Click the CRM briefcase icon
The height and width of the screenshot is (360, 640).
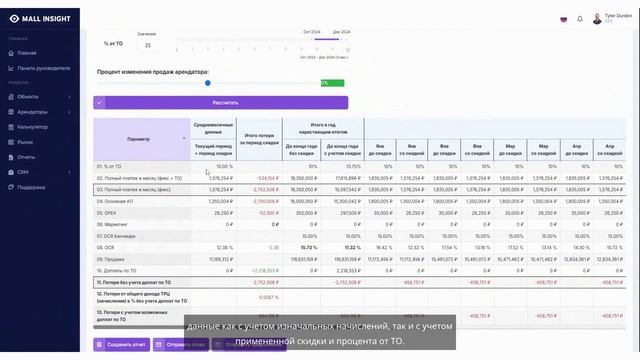11,172
